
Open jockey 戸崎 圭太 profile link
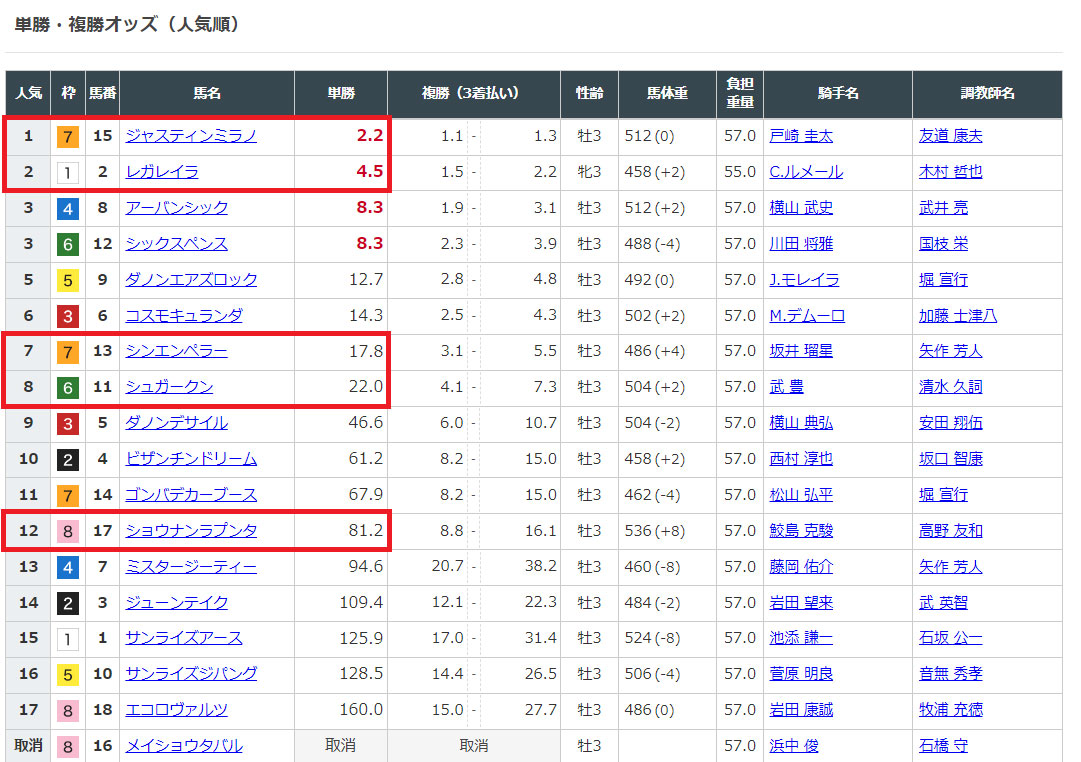[800, 136]
